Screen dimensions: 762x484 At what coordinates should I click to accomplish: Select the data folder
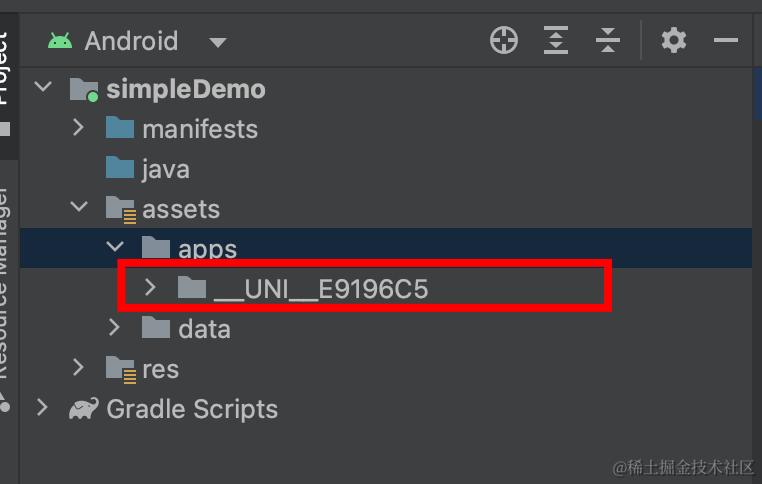(203, 329)
